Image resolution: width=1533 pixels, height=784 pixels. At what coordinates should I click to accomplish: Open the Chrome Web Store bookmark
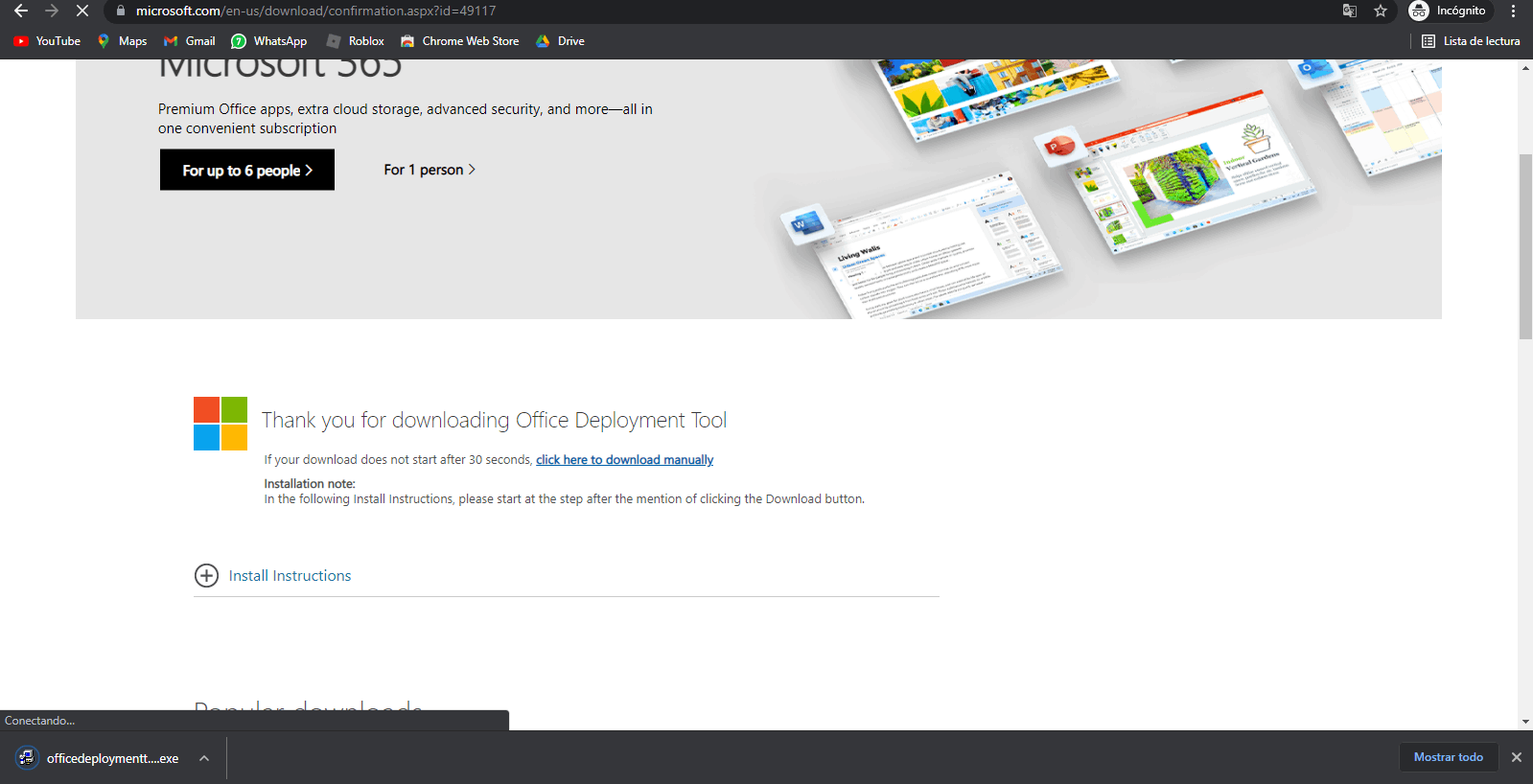point(460,41)
